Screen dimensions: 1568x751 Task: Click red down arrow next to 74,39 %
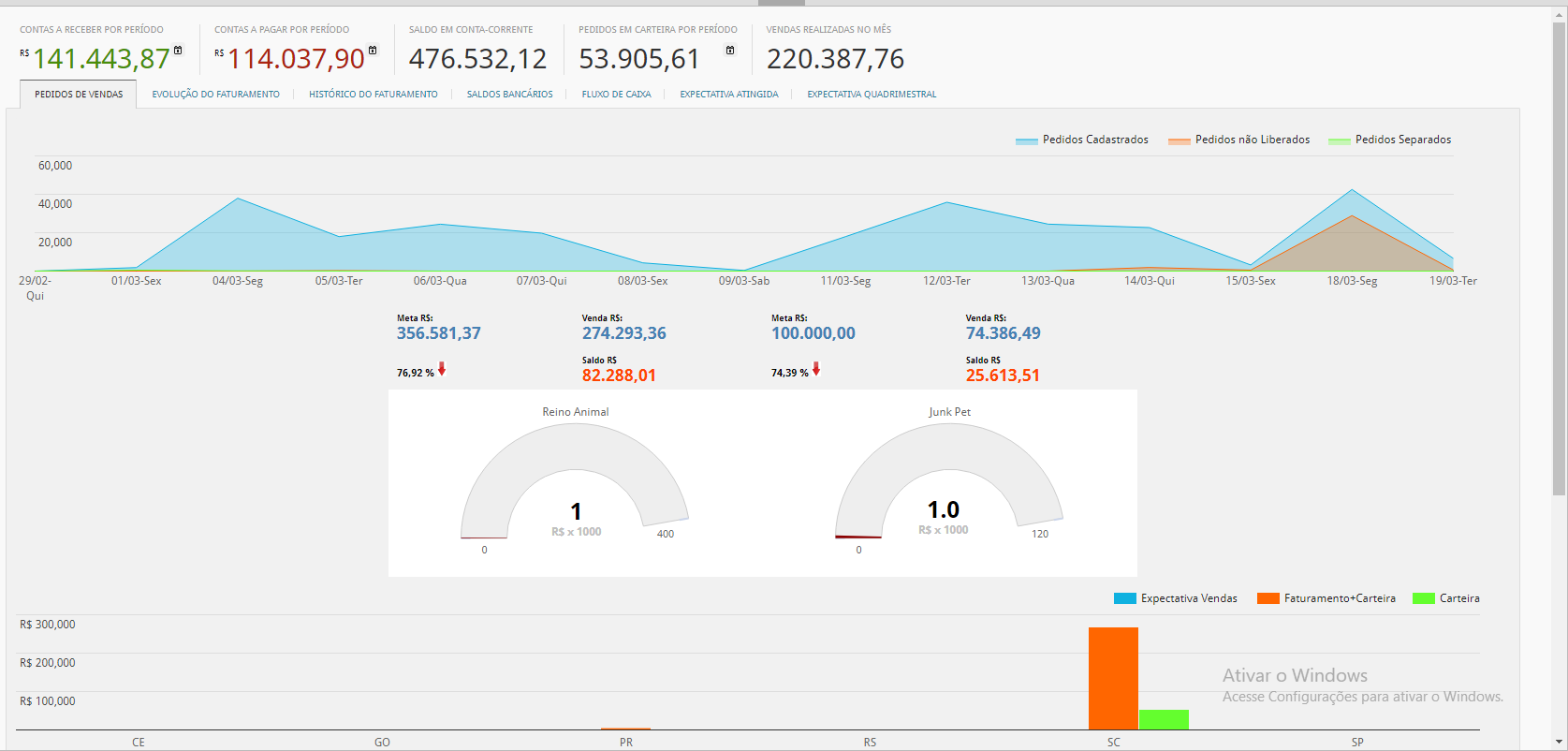pos(816,370)
